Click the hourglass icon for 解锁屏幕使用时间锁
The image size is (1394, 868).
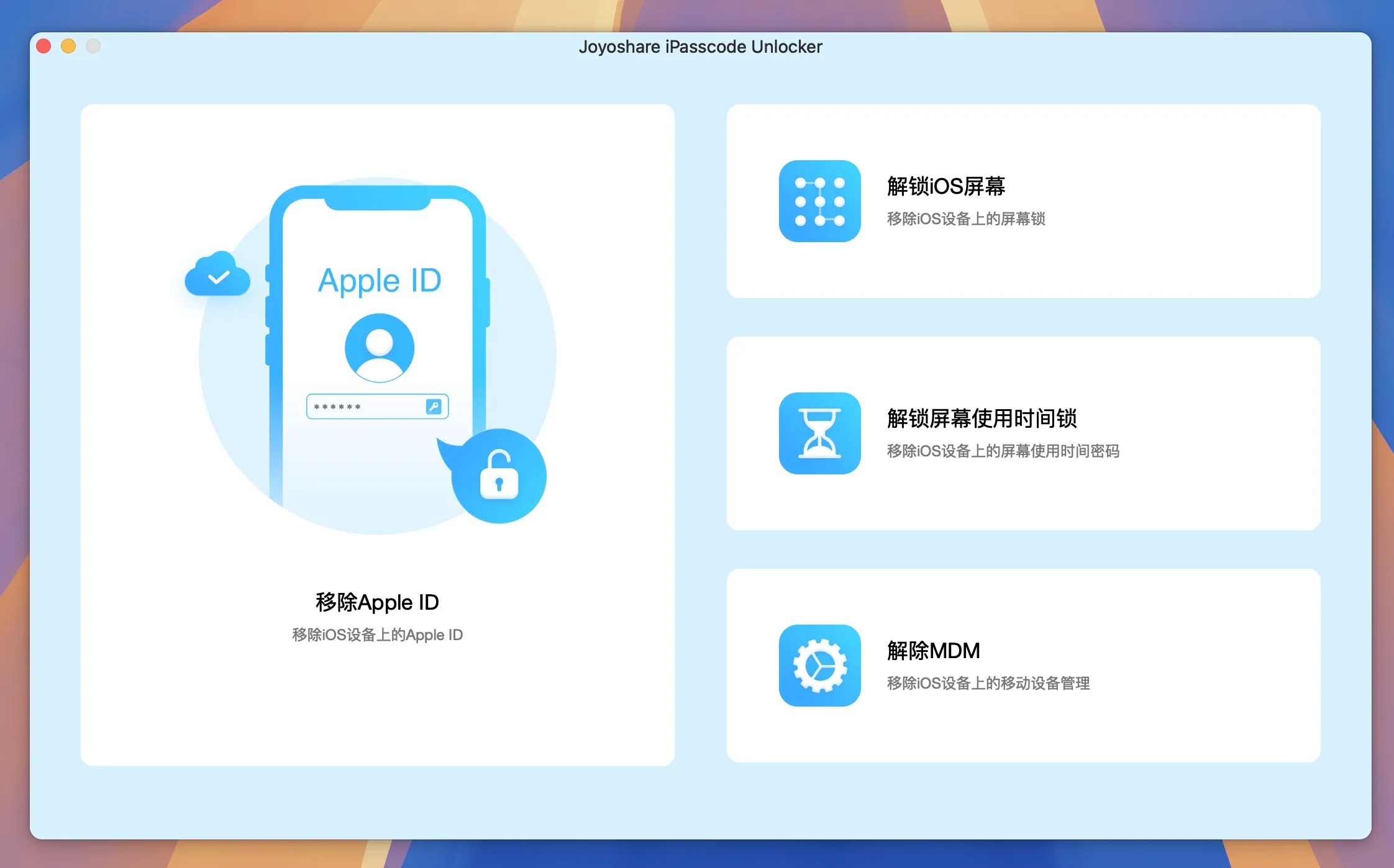(x=819, y=433)
